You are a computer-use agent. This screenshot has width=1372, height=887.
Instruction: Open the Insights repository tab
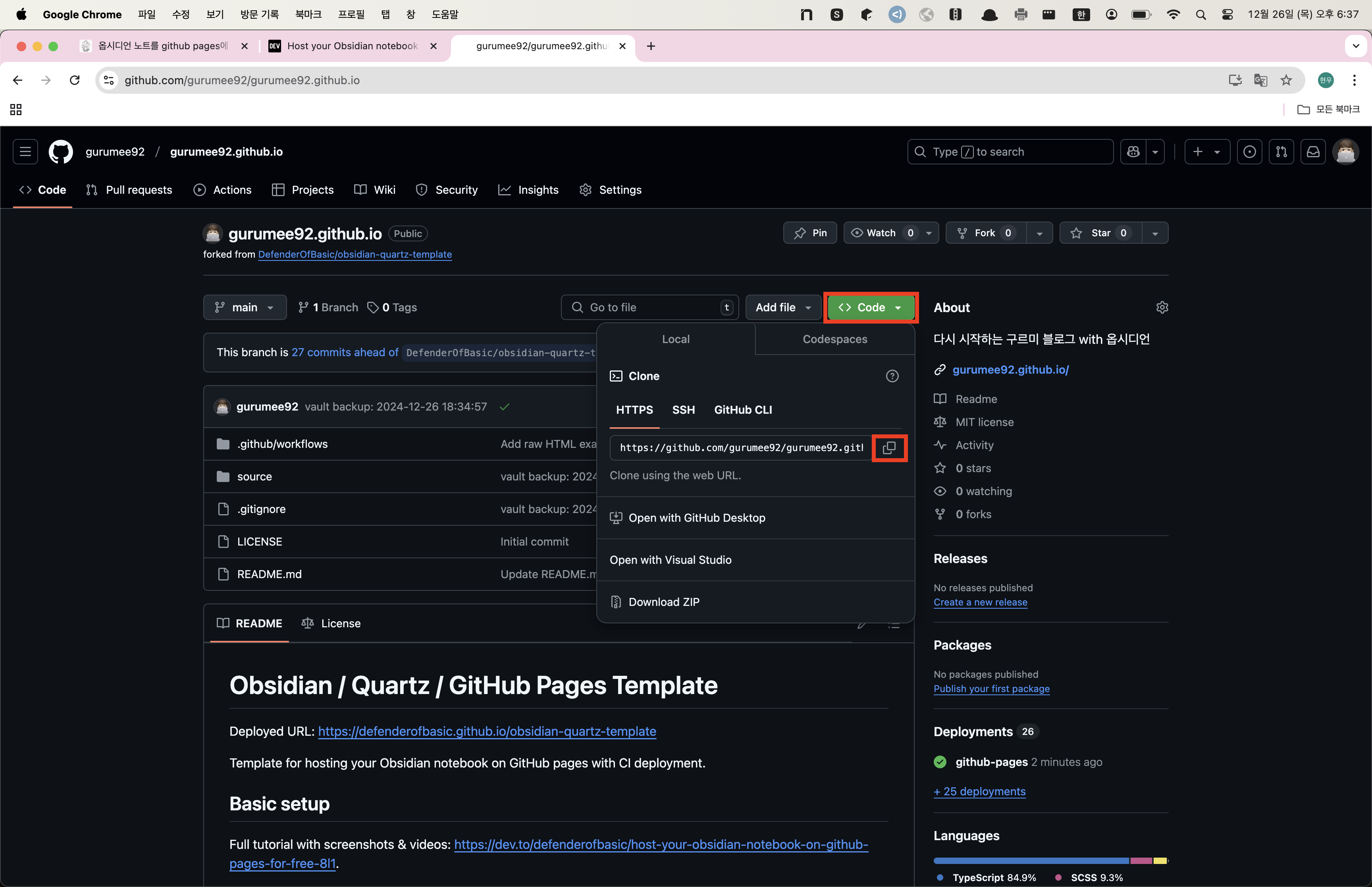tap(528, 190)
